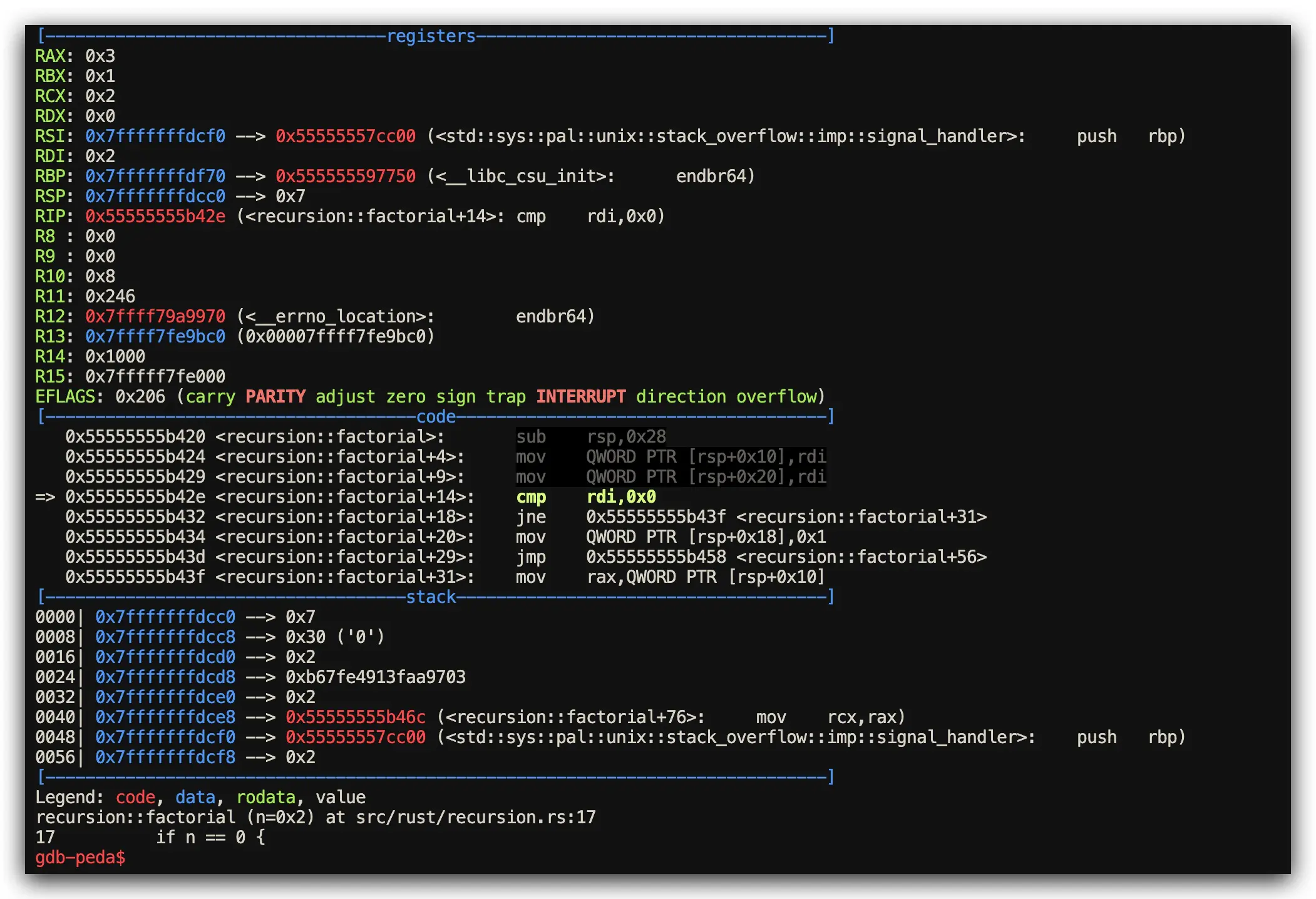Click the R14 value 0x1000

pyautogui.click(x=115, y=357)
